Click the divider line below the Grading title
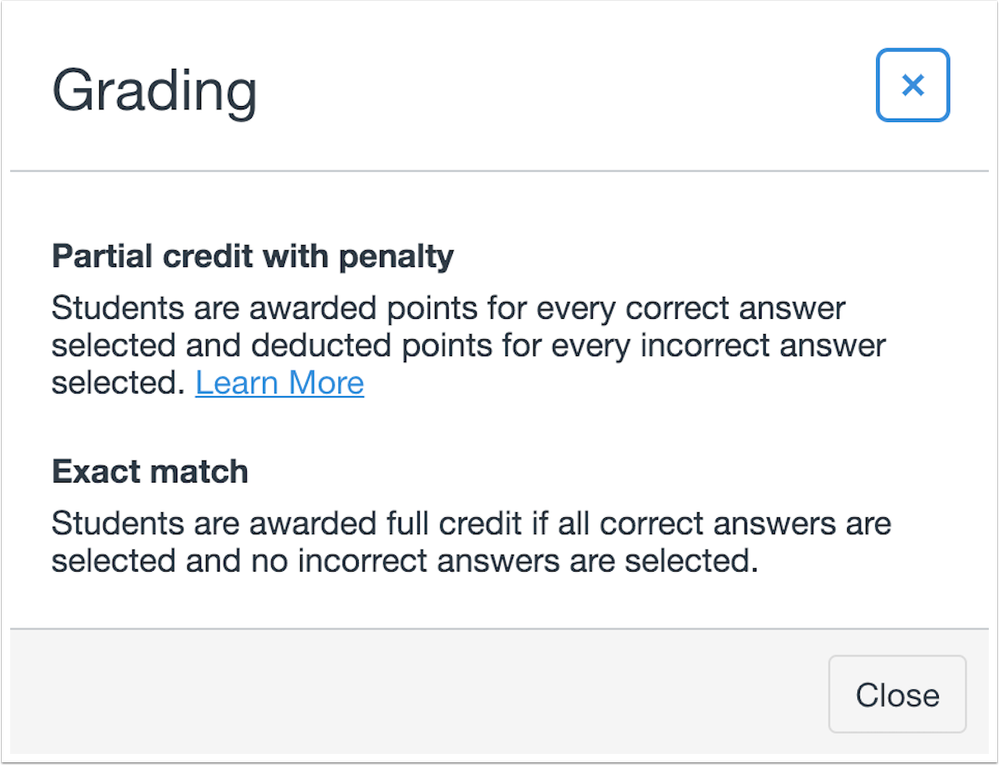This screenshot has width=999, height=765. tap(499, 170)
